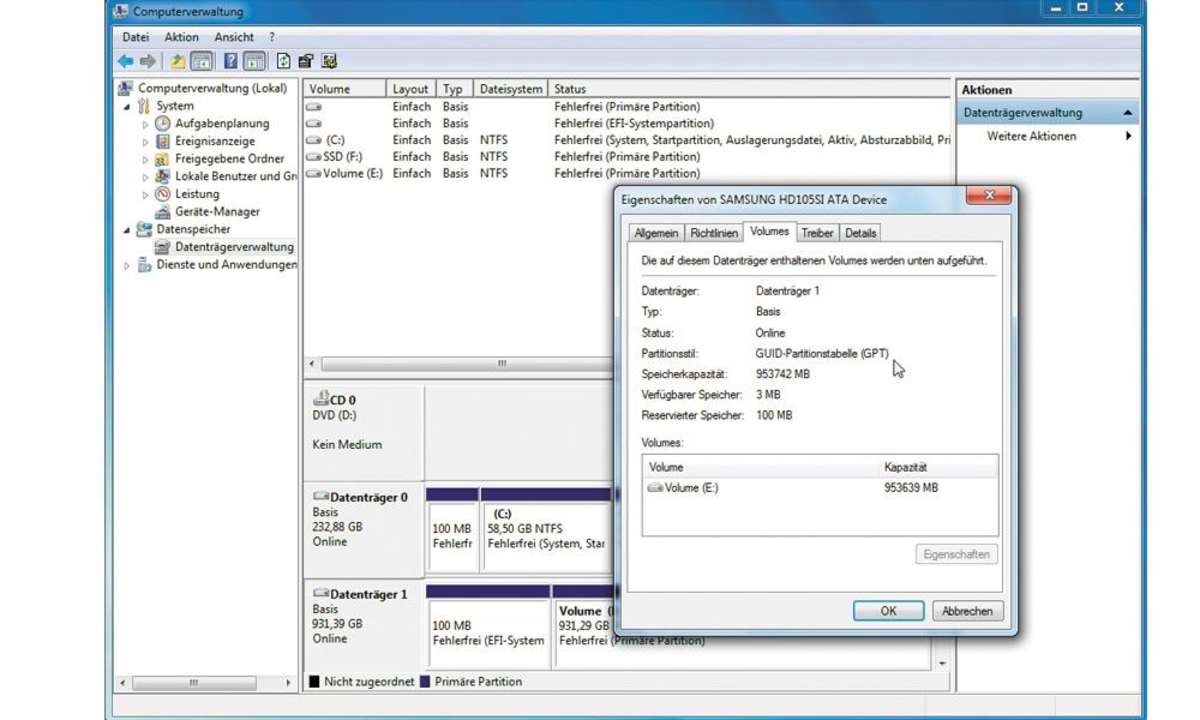Screen dimensions: 1200x720
Task: Switch to the Treiber tab
Action: pyautogui.click(x=817, y=233)
